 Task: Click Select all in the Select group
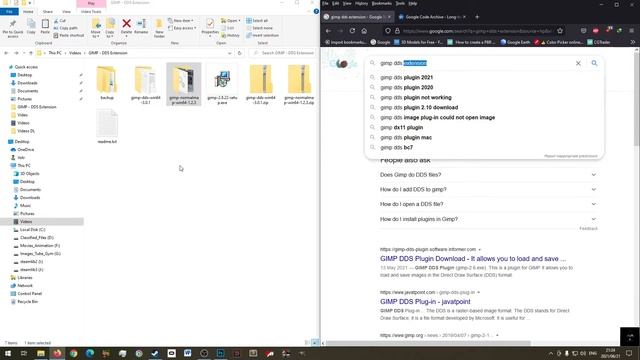coord(257,21)
